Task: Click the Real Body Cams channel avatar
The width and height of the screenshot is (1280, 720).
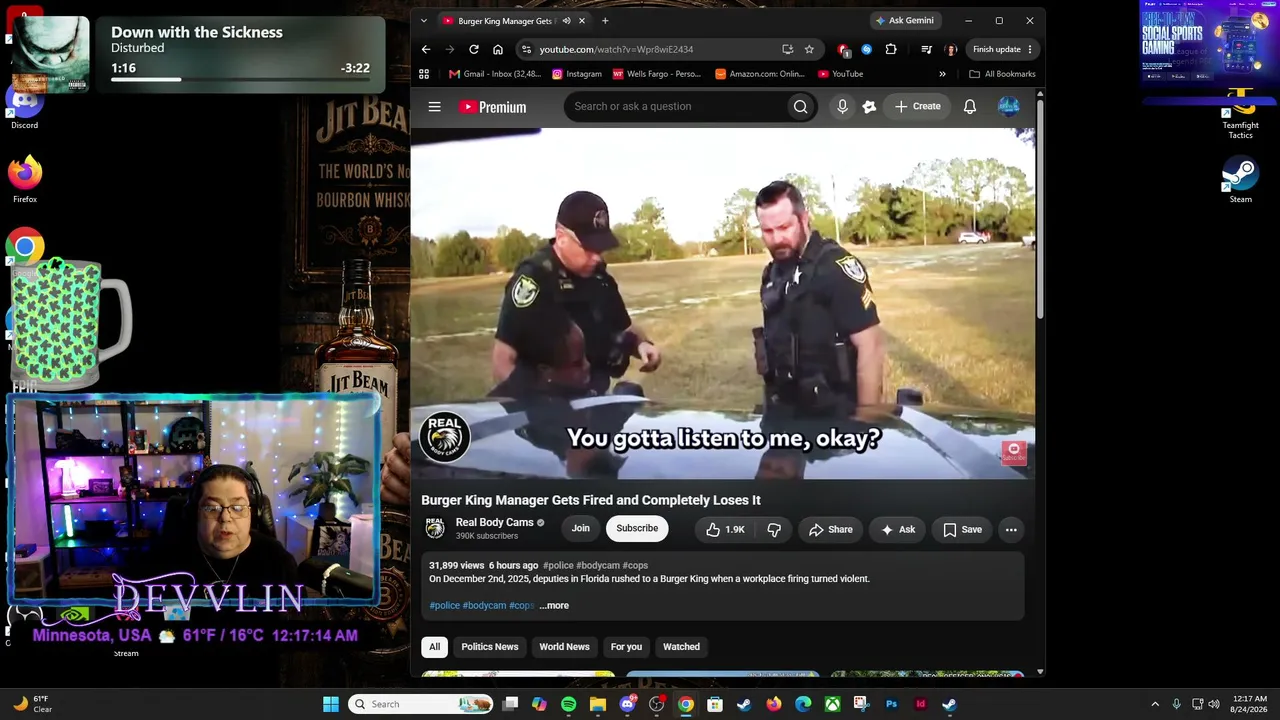Action: click(x=435, y=528)
